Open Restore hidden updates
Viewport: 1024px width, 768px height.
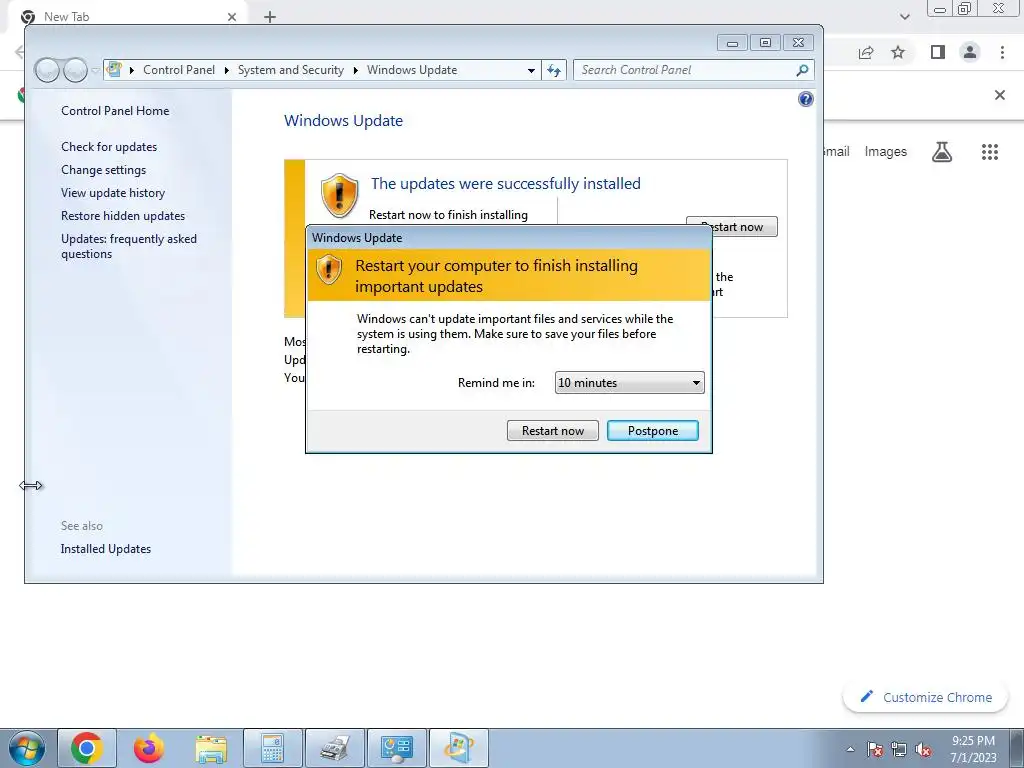[123, 216]
